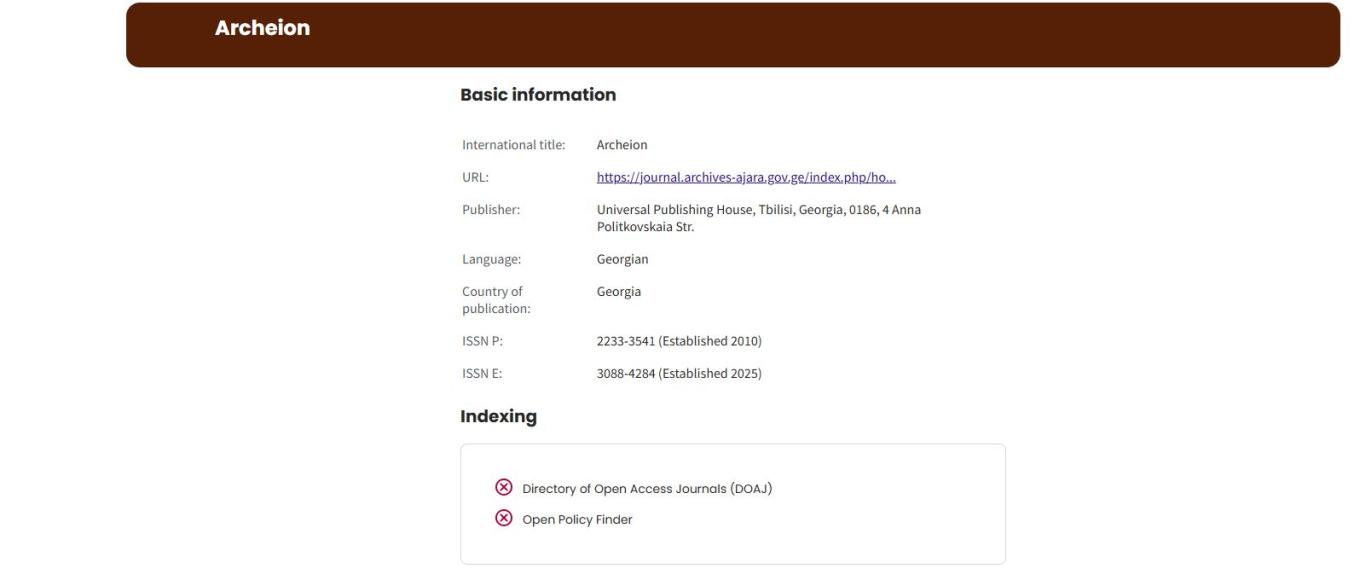Click the ISSN E field label
The width and height of the screenshot is (1360, 580).
click(x=482, y=374)
